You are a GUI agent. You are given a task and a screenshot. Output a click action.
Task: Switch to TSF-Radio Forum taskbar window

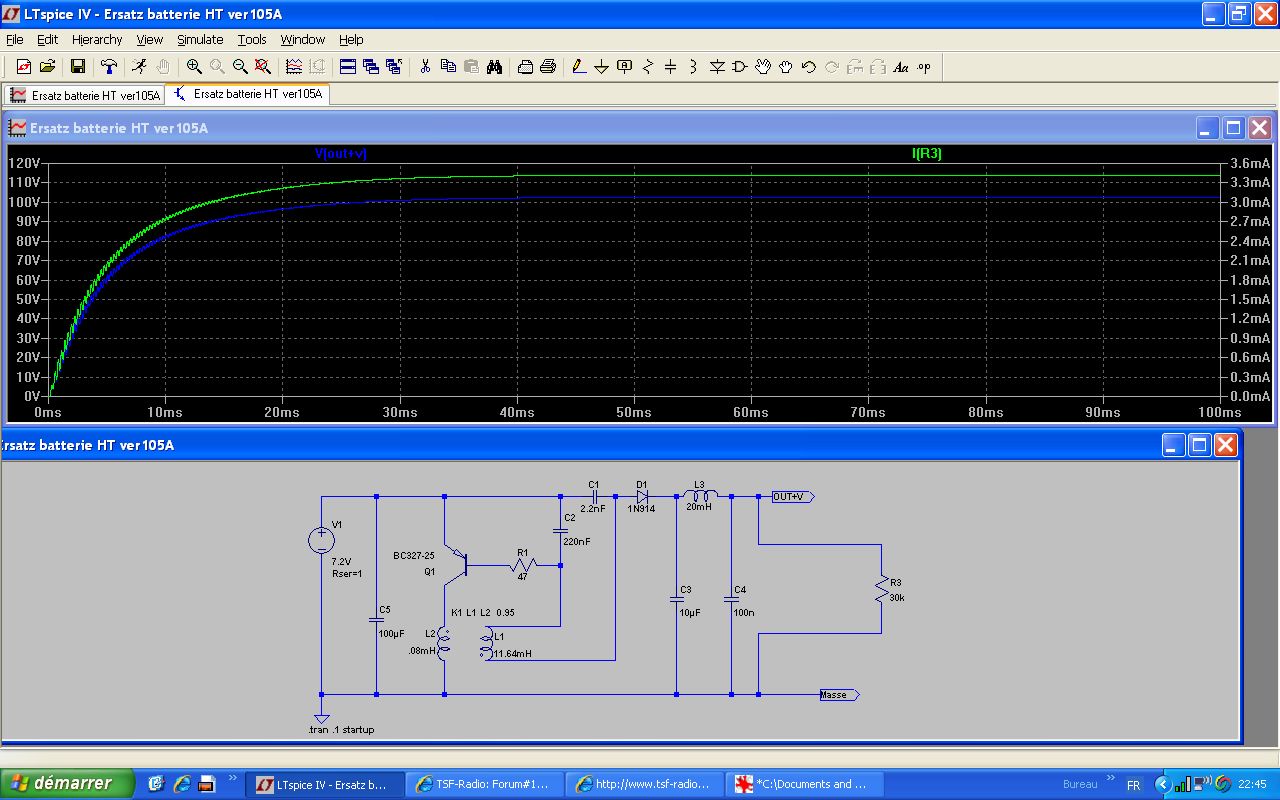[485, 784]
